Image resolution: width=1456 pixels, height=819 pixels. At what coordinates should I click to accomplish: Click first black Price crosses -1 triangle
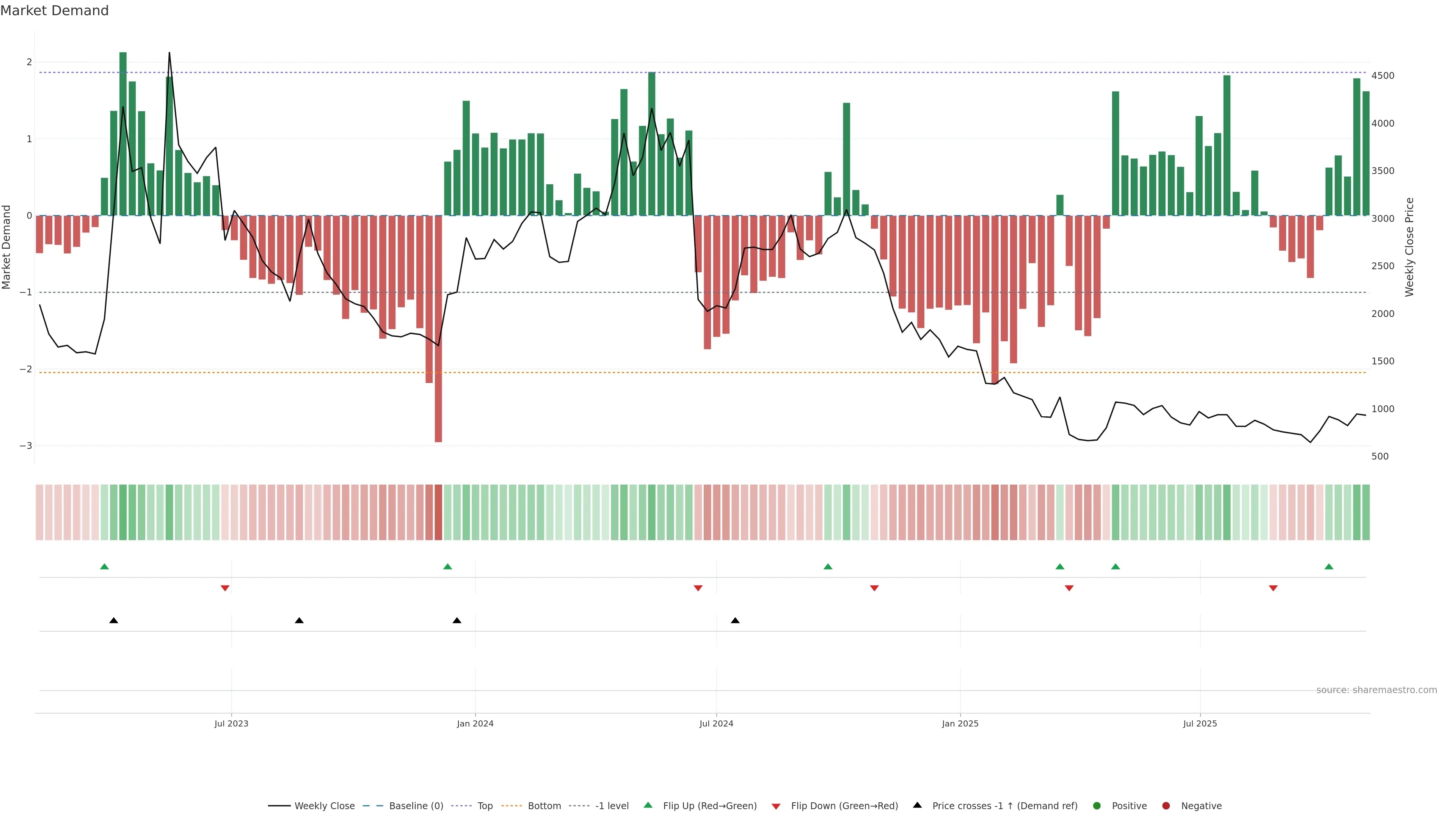(x=114, y=621)
